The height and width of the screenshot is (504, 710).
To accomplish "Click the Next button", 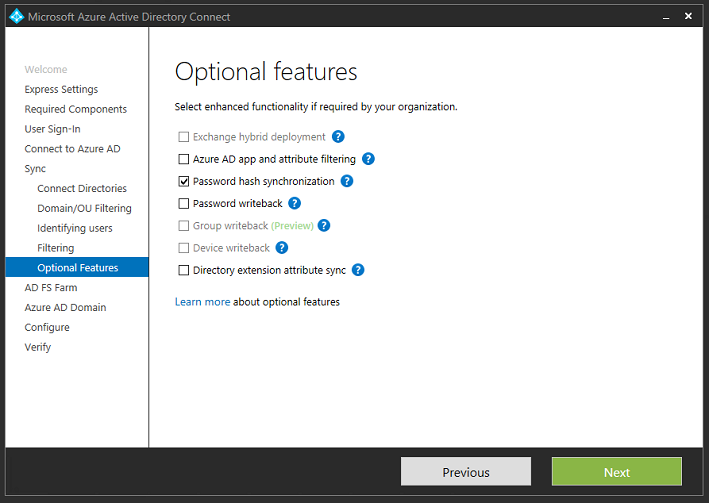I will [616, 472].
